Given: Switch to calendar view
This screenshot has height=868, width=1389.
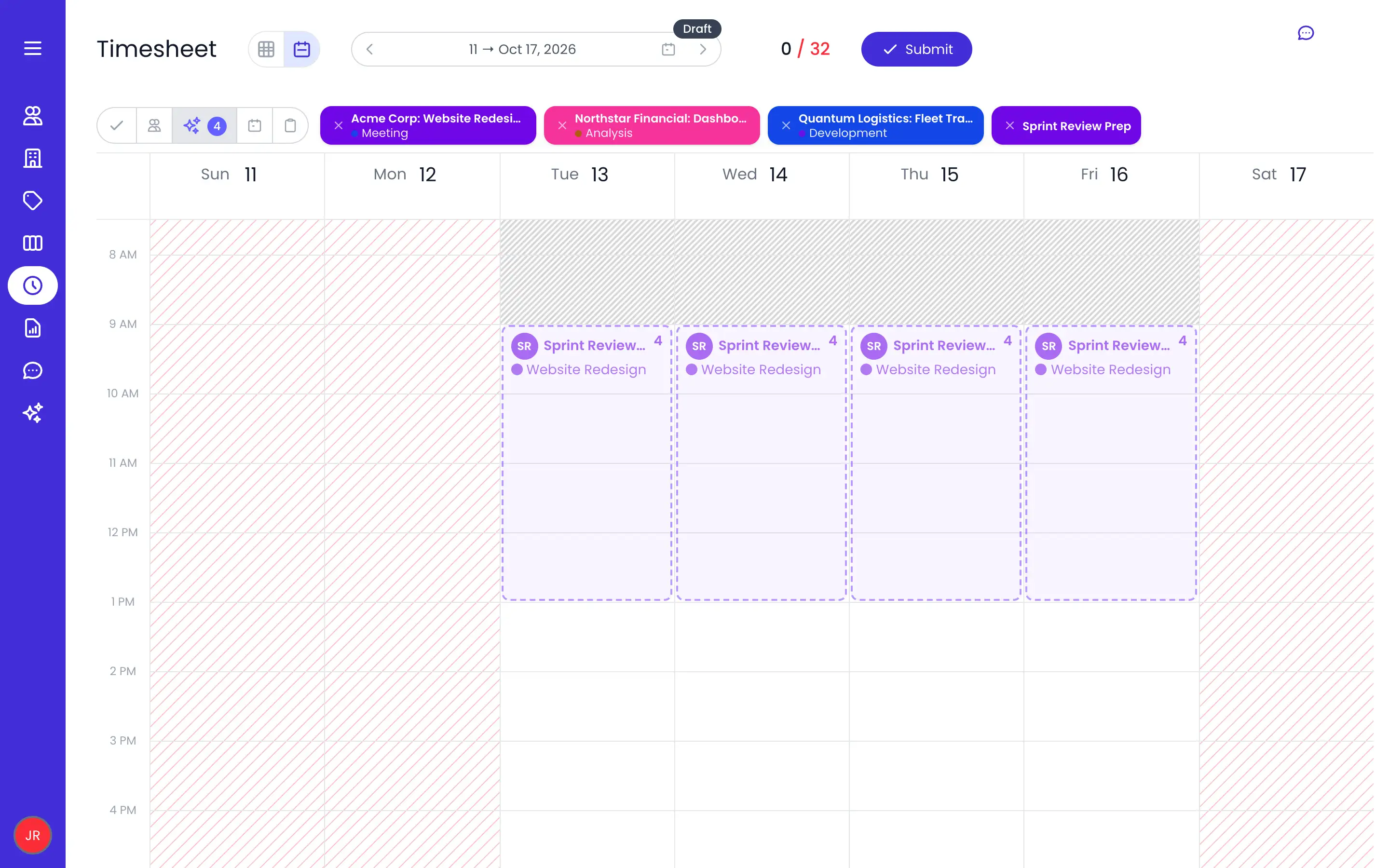Looking at the screenshot, I should (x=302, y=49).
